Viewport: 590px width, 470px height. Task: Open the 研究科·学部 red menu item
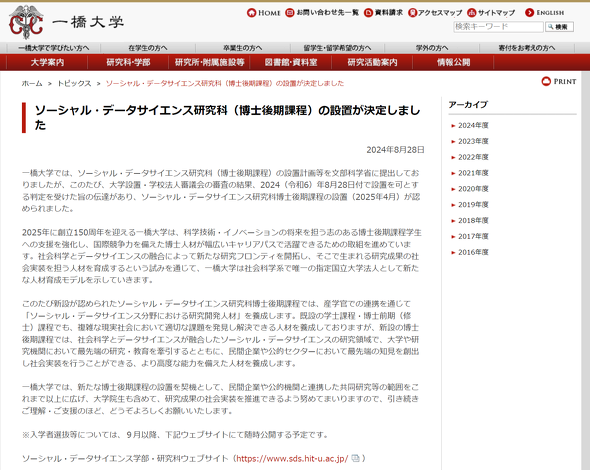(x=128, y=62)
